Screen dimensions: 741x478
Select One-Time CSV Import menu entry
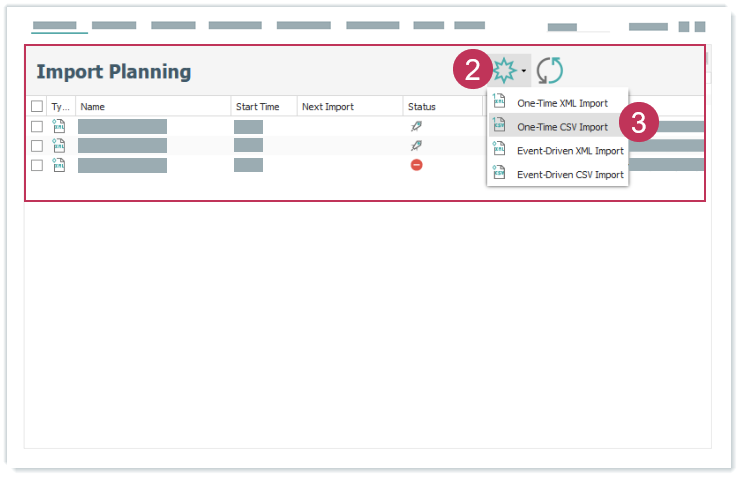click(561, 127)
